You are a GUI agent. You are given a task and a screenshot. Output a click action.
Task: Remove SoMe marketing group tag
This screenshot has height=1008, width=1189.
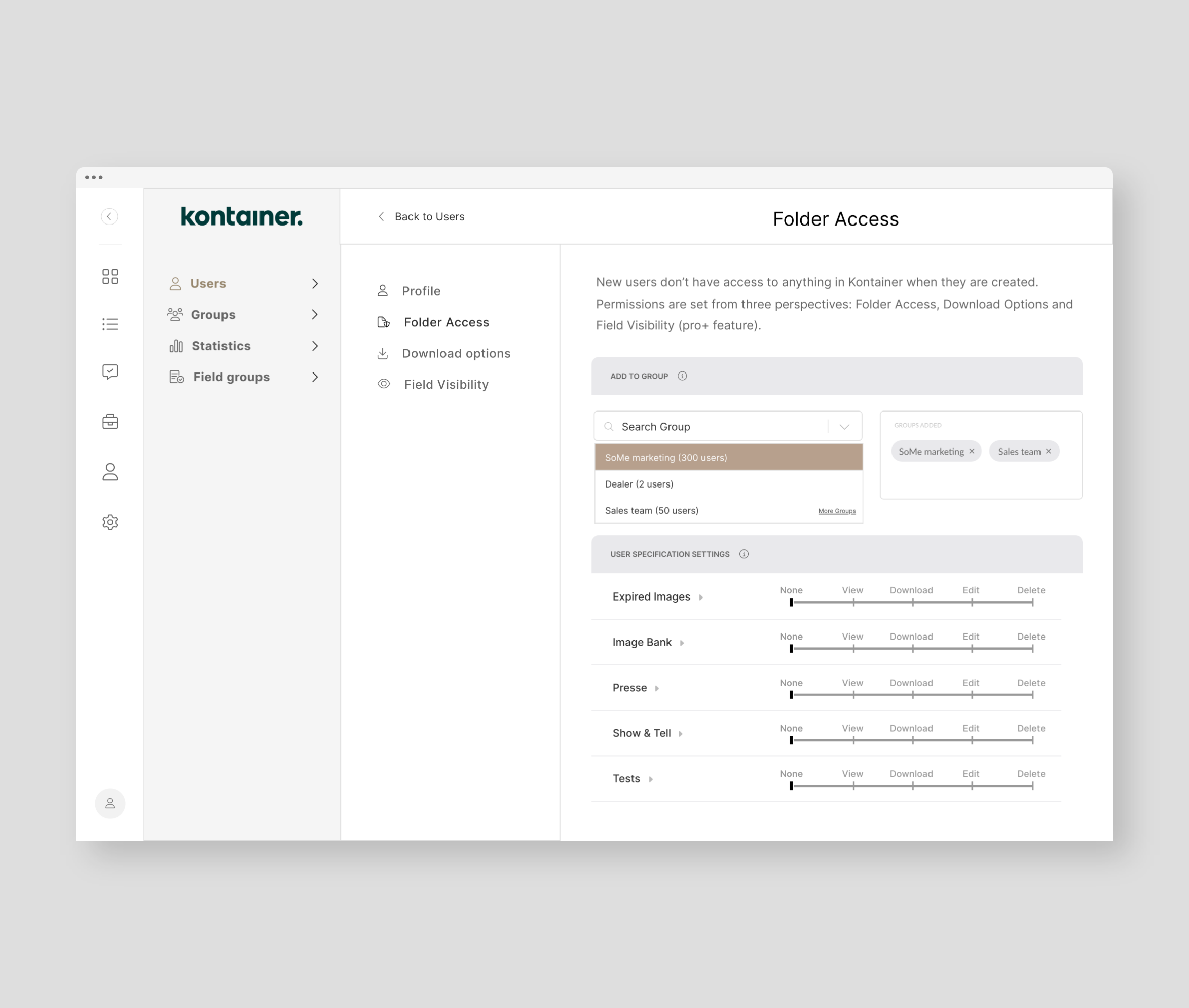click(x=972, y=452)
